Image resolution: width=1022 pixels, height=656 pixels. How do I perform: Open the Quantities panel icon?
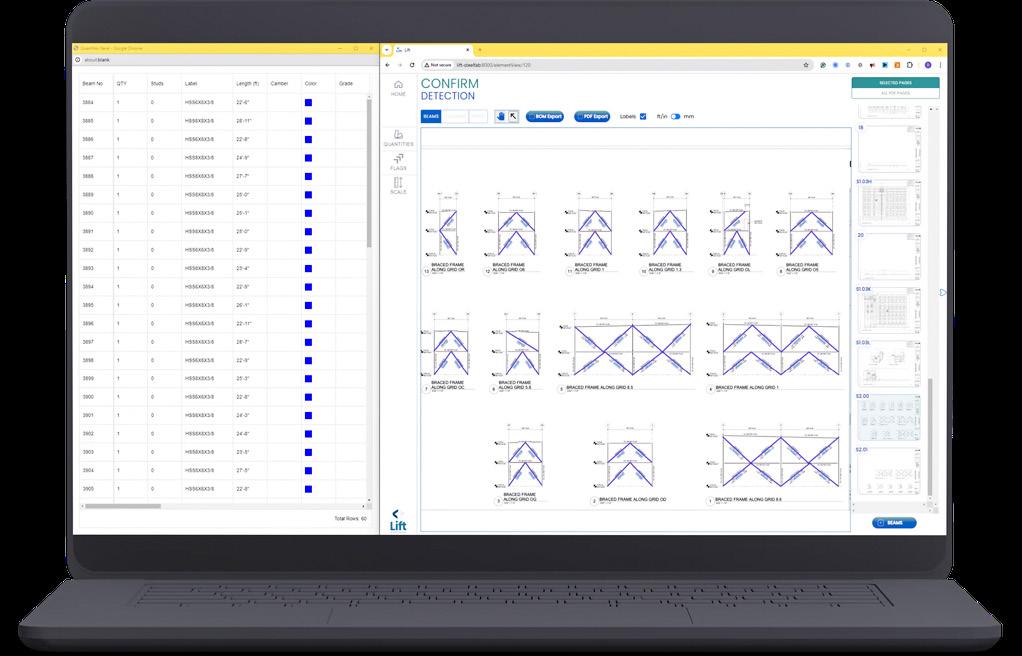tap(398, 138)
